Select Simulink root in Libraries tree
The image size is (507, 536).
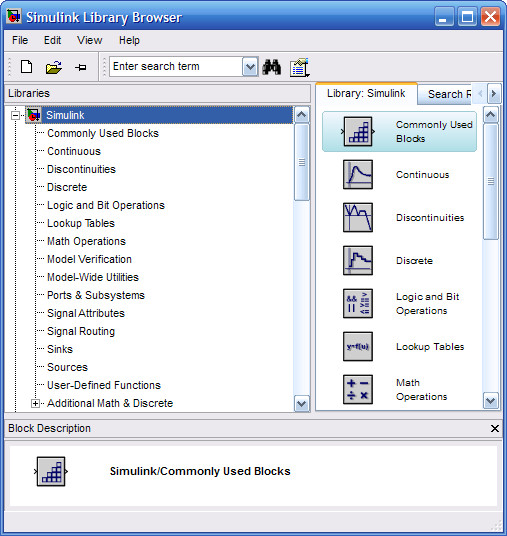[65, 115]
